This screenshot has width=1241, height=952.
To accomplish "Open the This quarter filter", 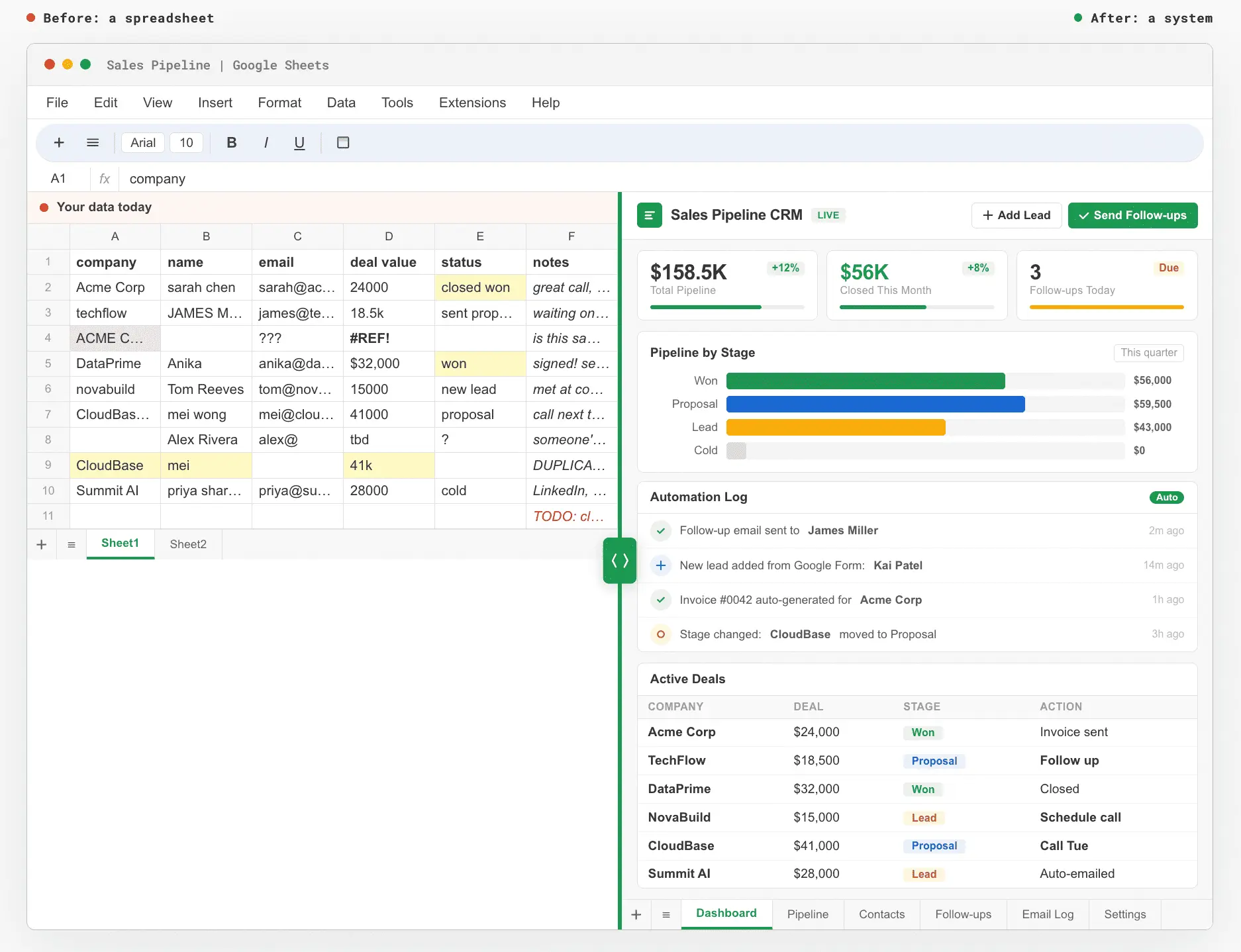I will [x=1148, y=353].
